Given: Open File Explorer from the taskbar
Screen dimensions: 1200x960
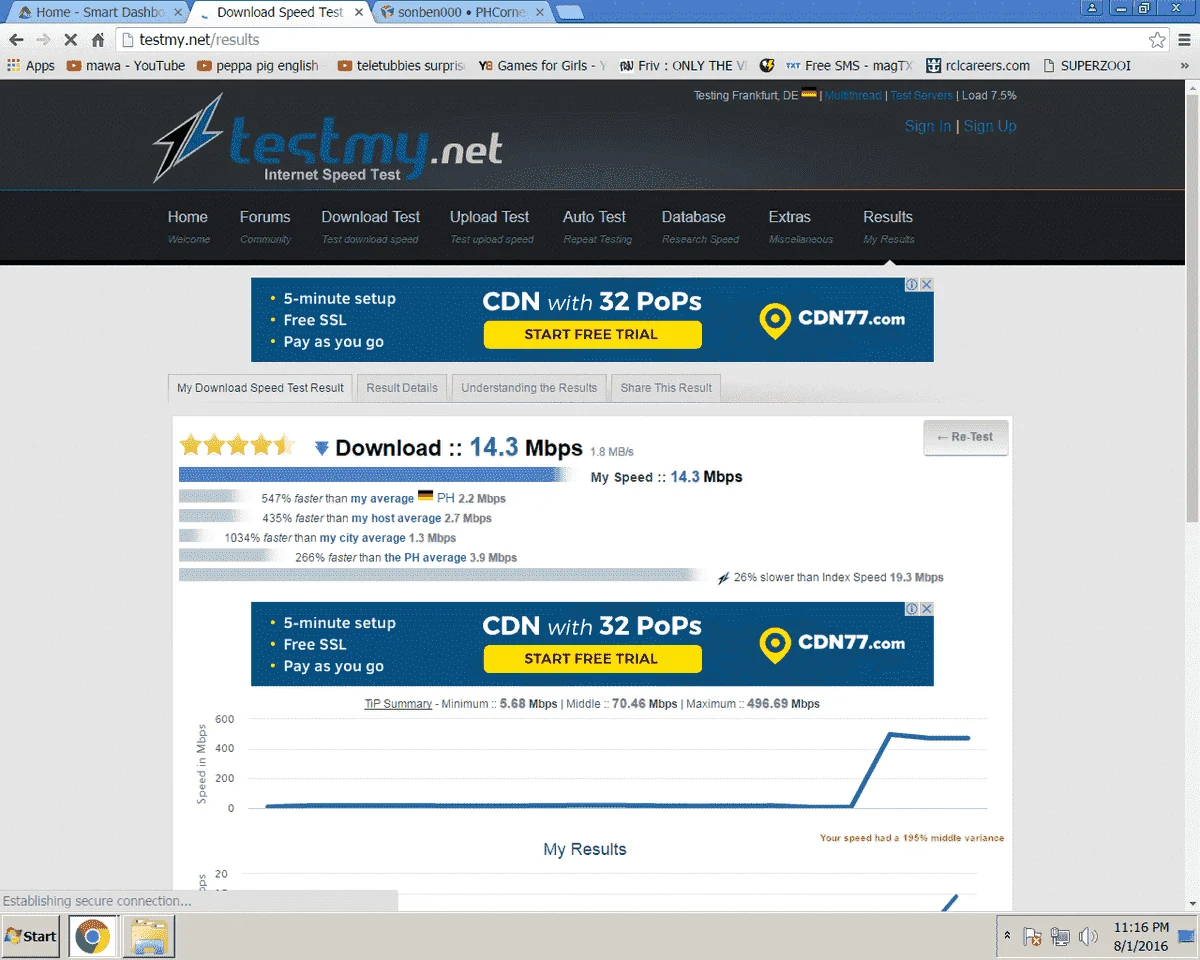Looking at the screenshot, I should 148,936.
